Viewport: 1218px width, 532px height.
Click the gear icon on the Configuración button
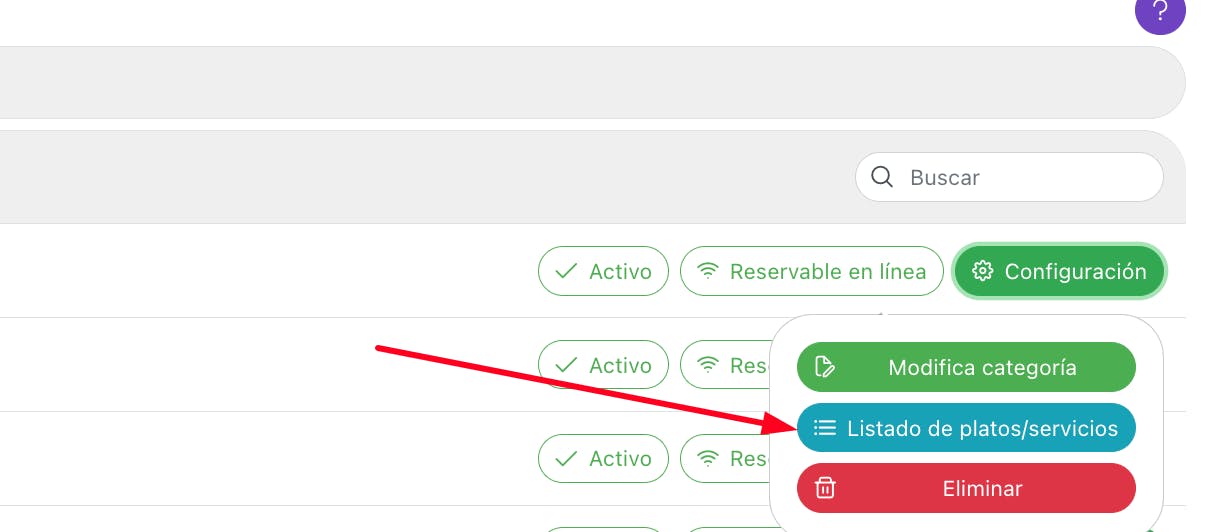tap(982, 271)
